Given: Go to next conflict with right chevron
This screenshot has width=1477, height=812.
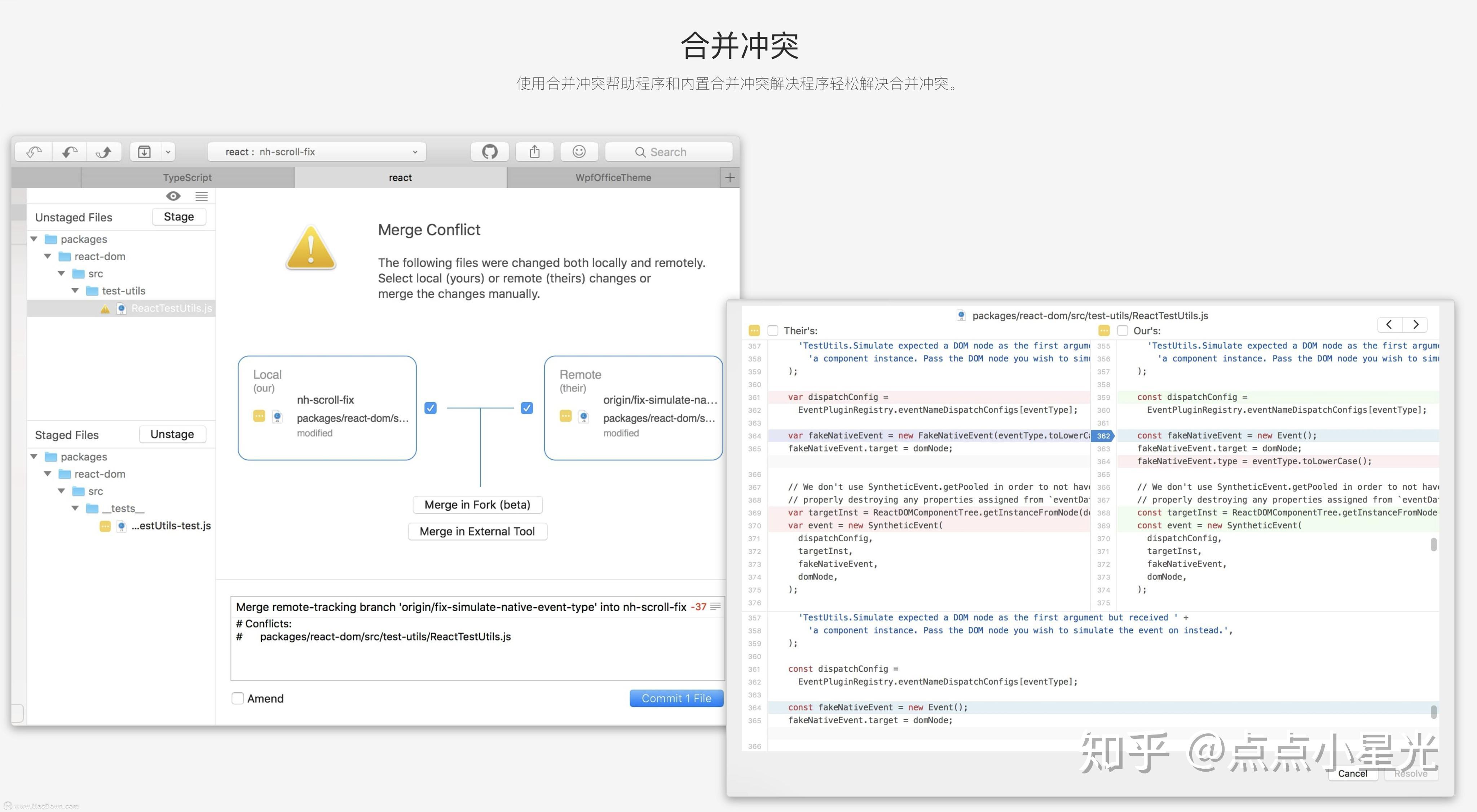Looking at the screenshot, I should [x=1416, y=324].
